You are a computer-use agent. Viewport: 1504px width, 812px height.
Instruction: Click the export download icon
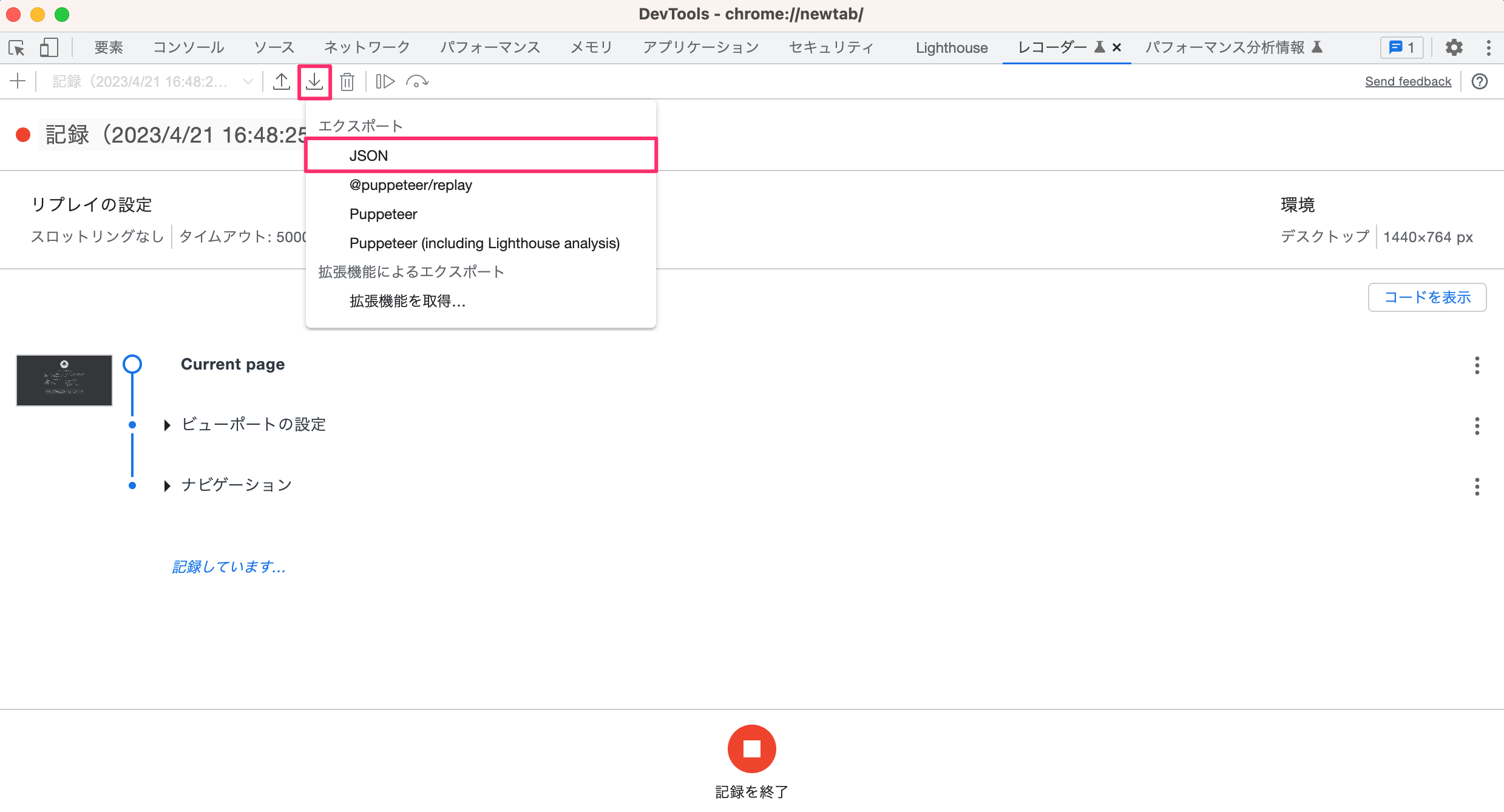[x=314, y=81]
